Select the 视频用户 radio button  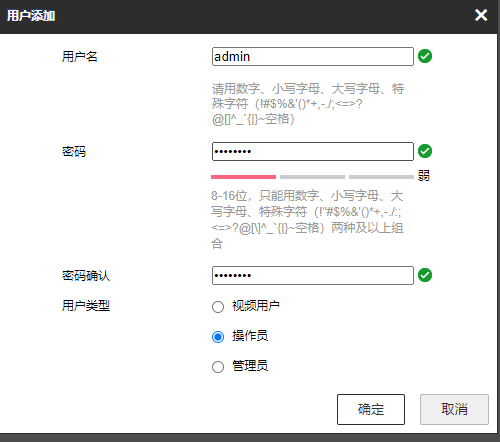218,307
